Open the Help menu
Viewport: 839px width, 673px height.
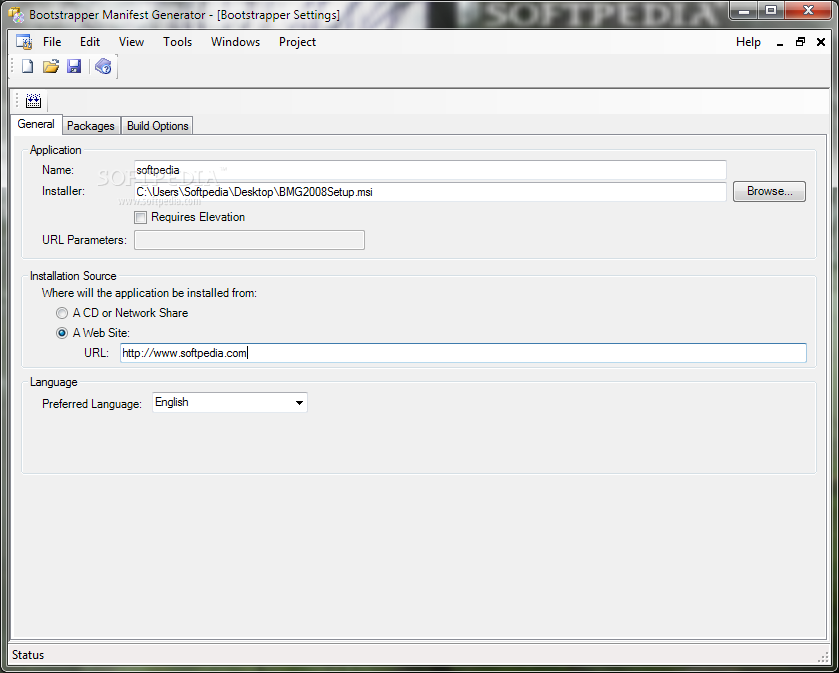[748, 42]
